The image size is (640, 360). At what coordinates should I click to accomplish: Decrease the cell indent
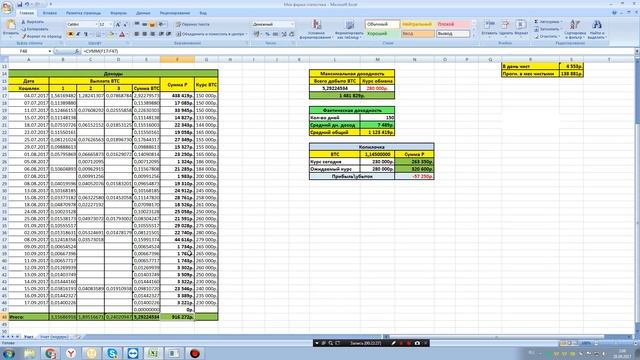tap(161, 34)
